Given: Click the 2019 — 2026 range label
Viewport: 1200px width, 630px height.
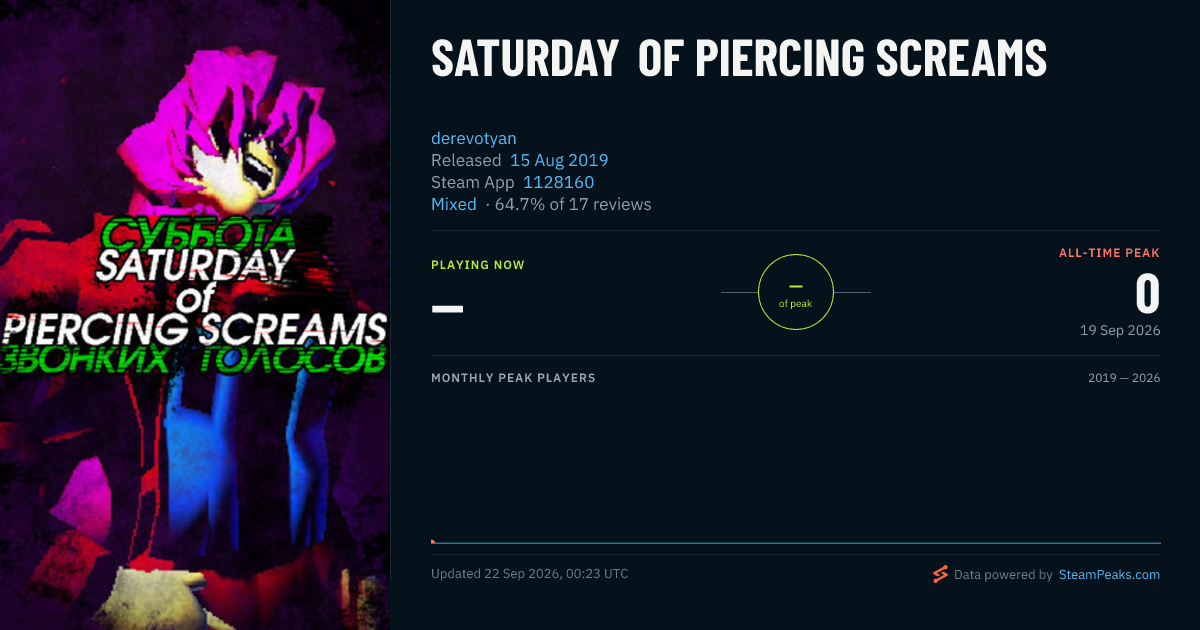Looking at the screenshot, I should tap(1124, 378).
